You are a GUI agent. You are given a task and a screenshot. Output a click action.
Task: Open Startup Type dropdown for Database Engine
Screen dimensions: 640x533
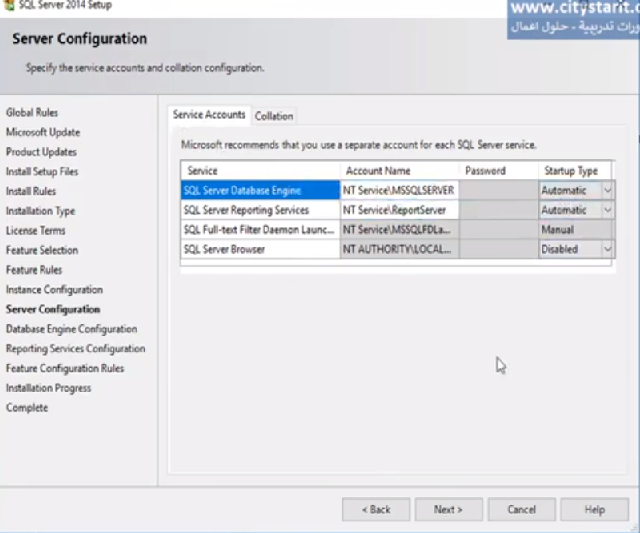(x=608, y=190)
